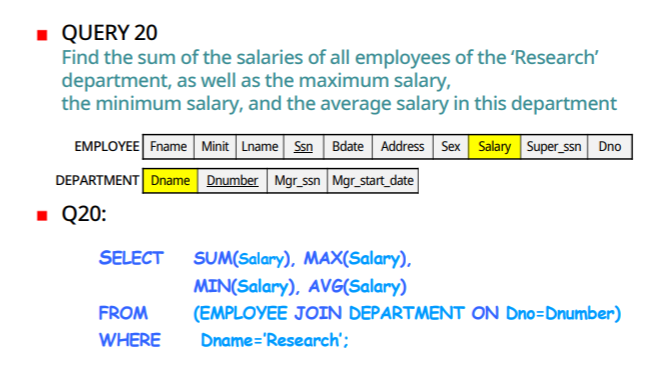Image resolution: width=668 pixels, height=367 pixels.
Task: Click the "Dname='Research';" condition
Action: point(274,341)
